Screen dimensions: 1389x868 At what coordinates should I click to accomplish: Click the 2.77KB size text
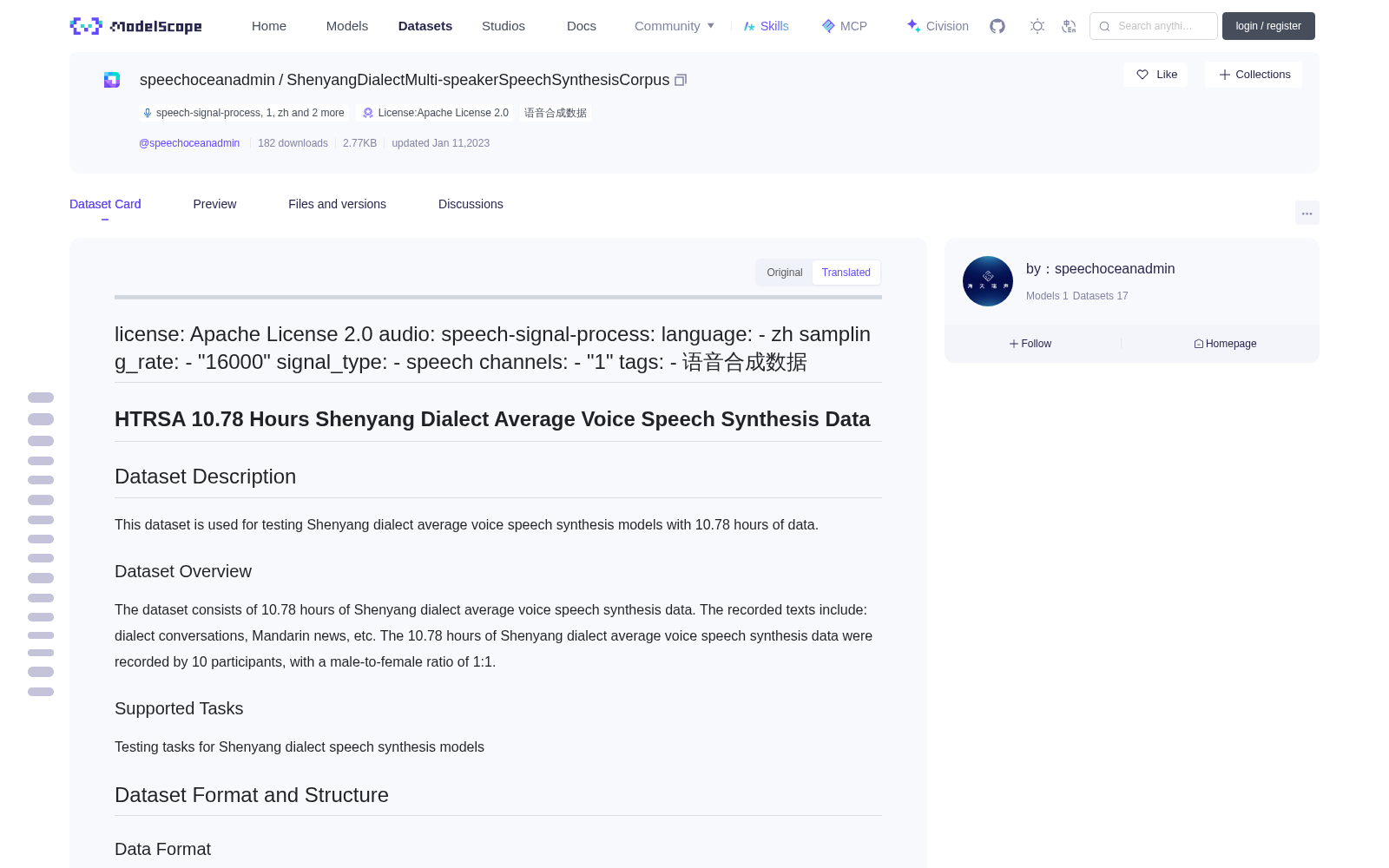pos(359,143)
